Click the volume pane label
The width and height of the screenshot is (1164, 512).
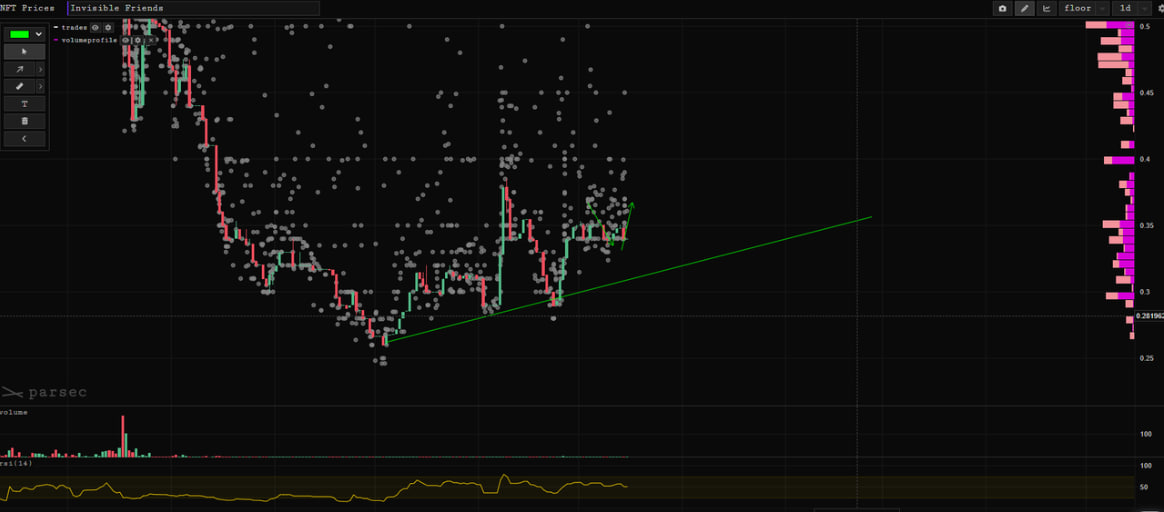point(13,412)
